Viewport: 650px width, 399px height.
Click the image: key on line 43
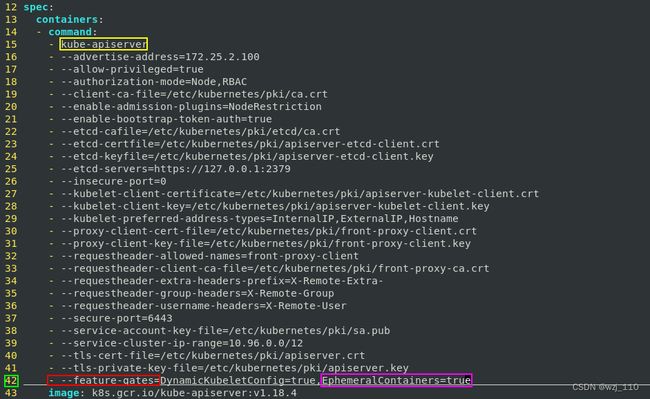click(64, 393)
